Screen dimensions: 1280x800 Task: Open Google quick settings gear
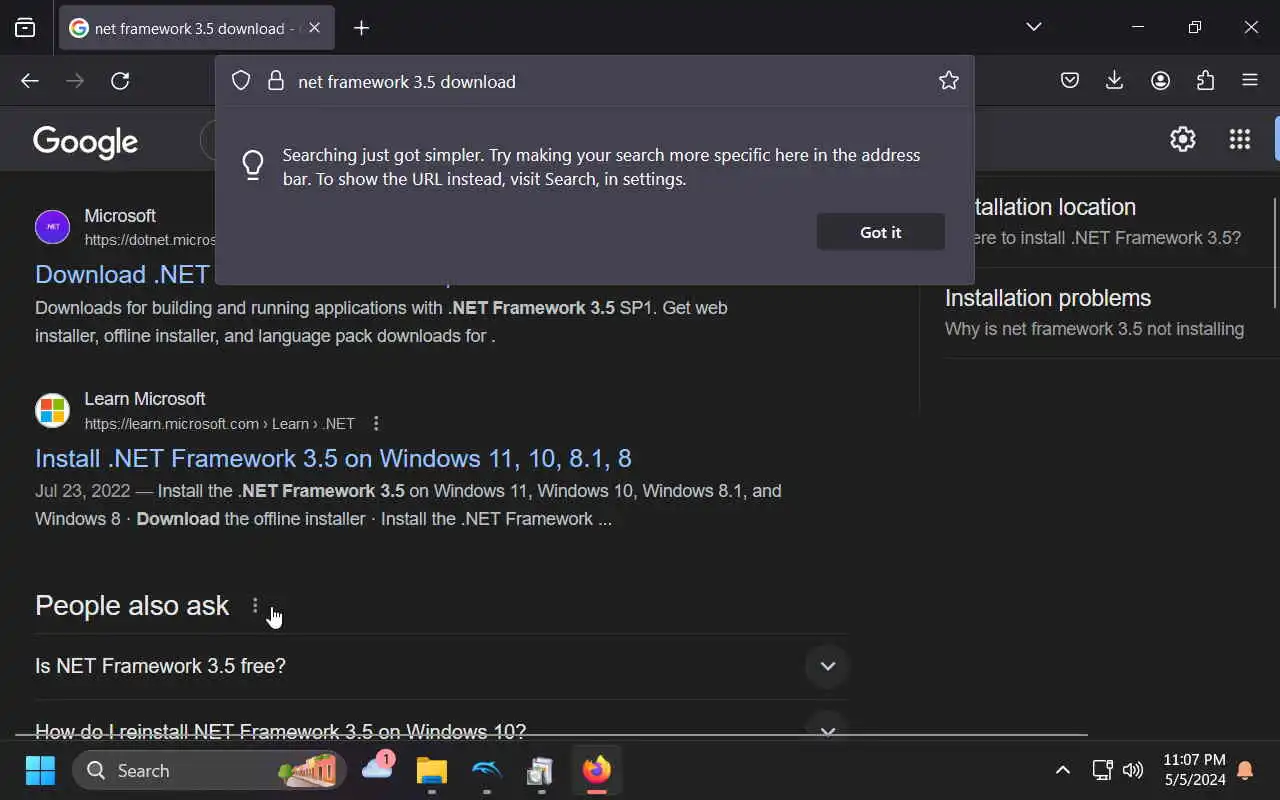(1183, 139)
